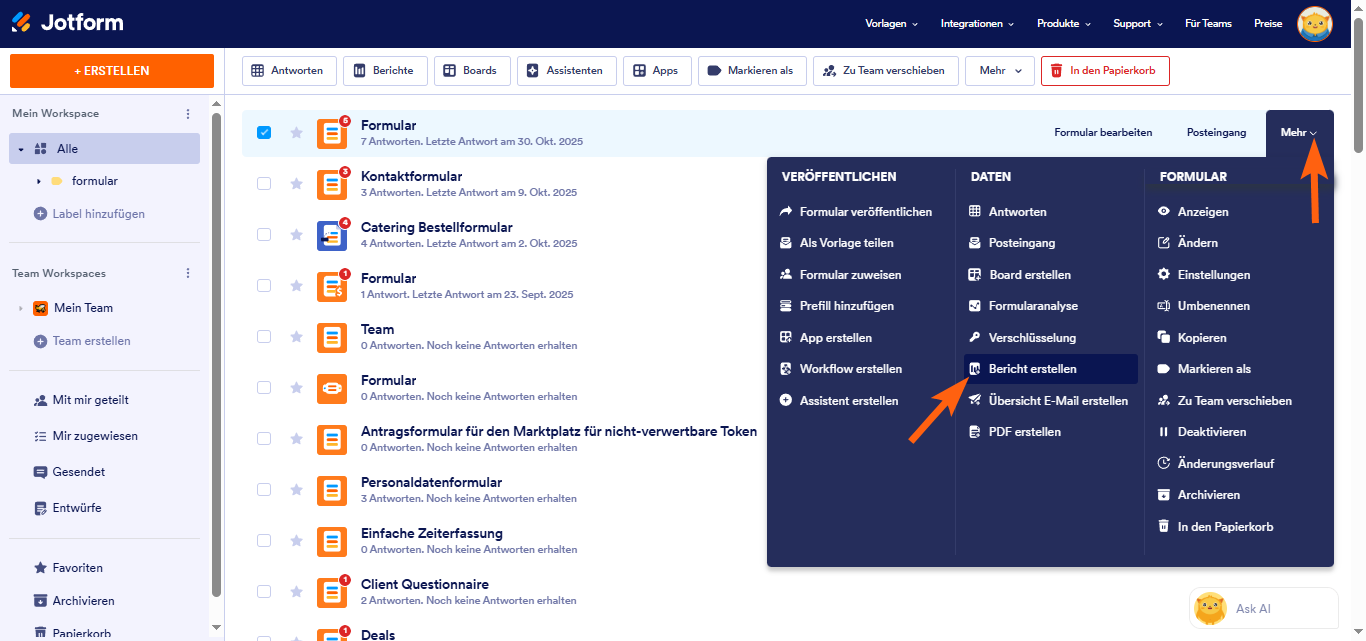
Task: Open the user avatar profile menu
Action: pos(1314,24)
